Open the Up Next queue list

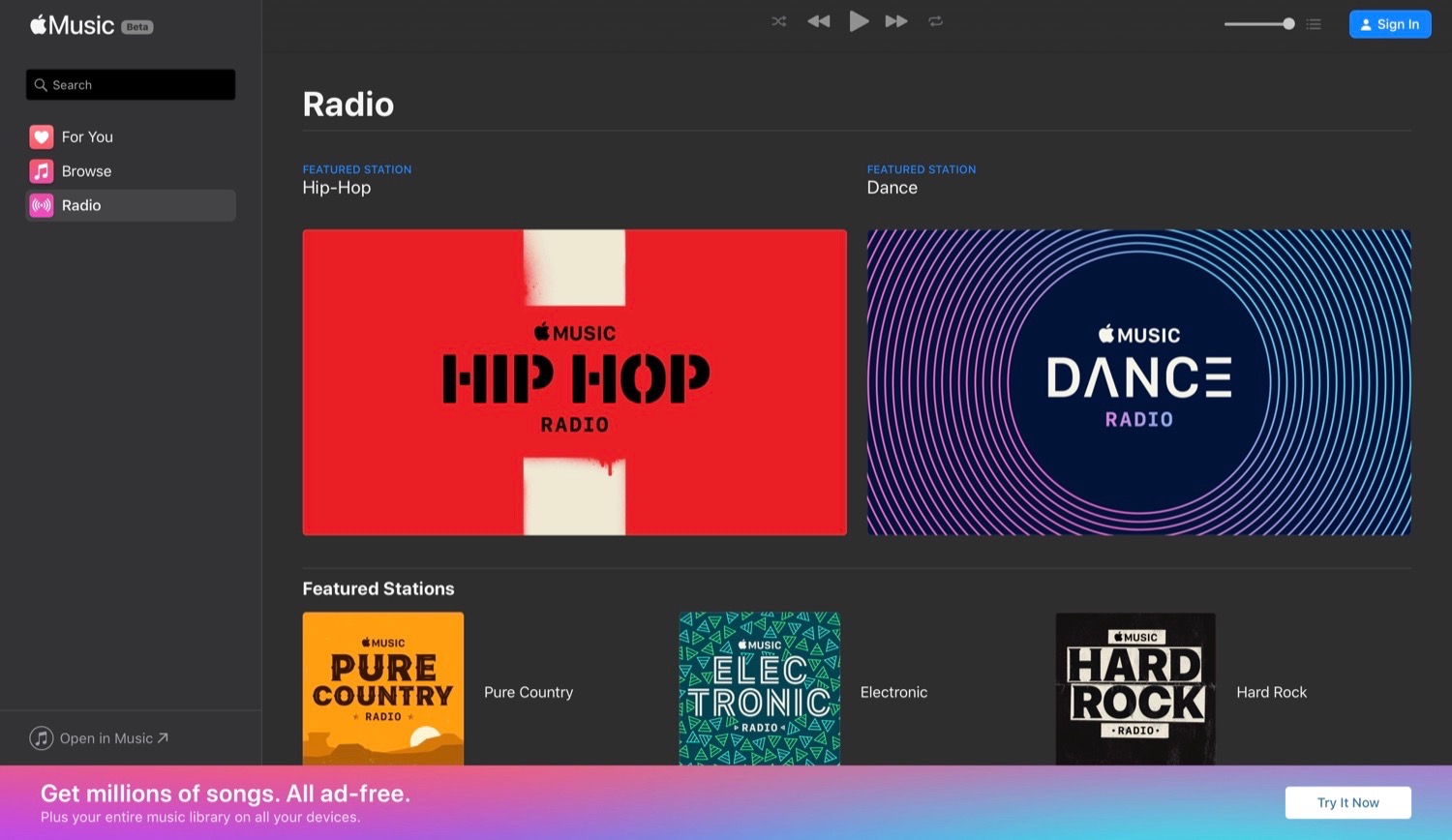(x=1314, y=24)
